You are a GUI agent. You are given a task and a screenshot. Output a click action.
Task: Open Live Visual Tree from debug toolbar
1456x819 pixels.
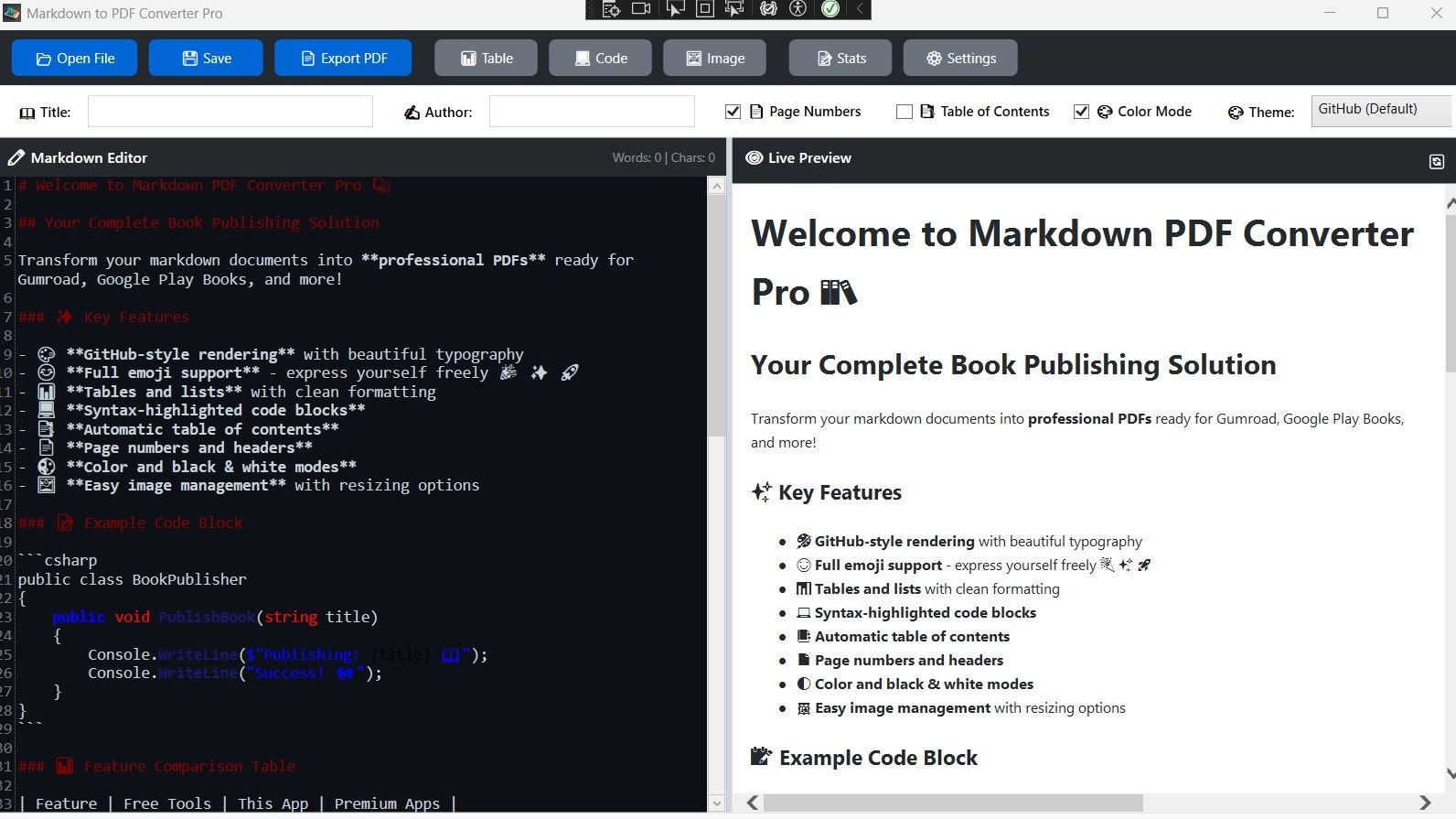(x=611, y=9)
